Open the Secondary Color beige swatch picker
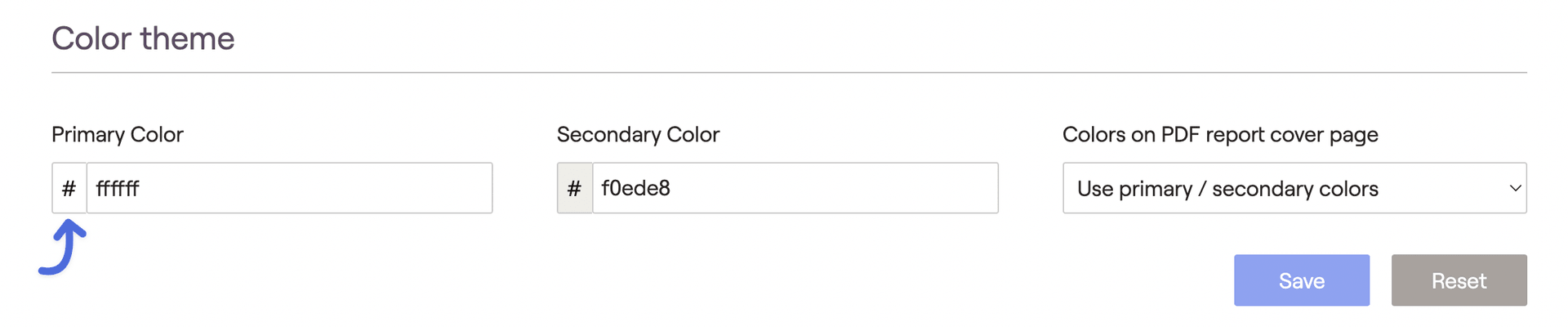Viewport: 1568px width, 327px height. (x=575, y=188)
